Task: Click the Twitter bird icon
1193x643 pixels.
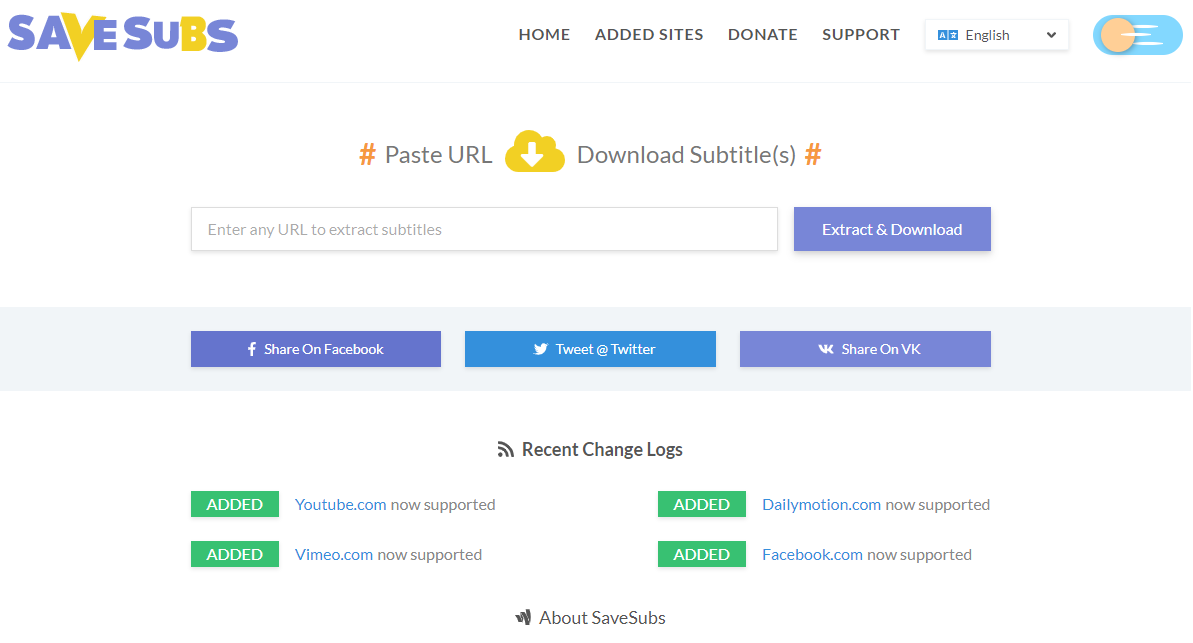Action: tap(540, 349)
